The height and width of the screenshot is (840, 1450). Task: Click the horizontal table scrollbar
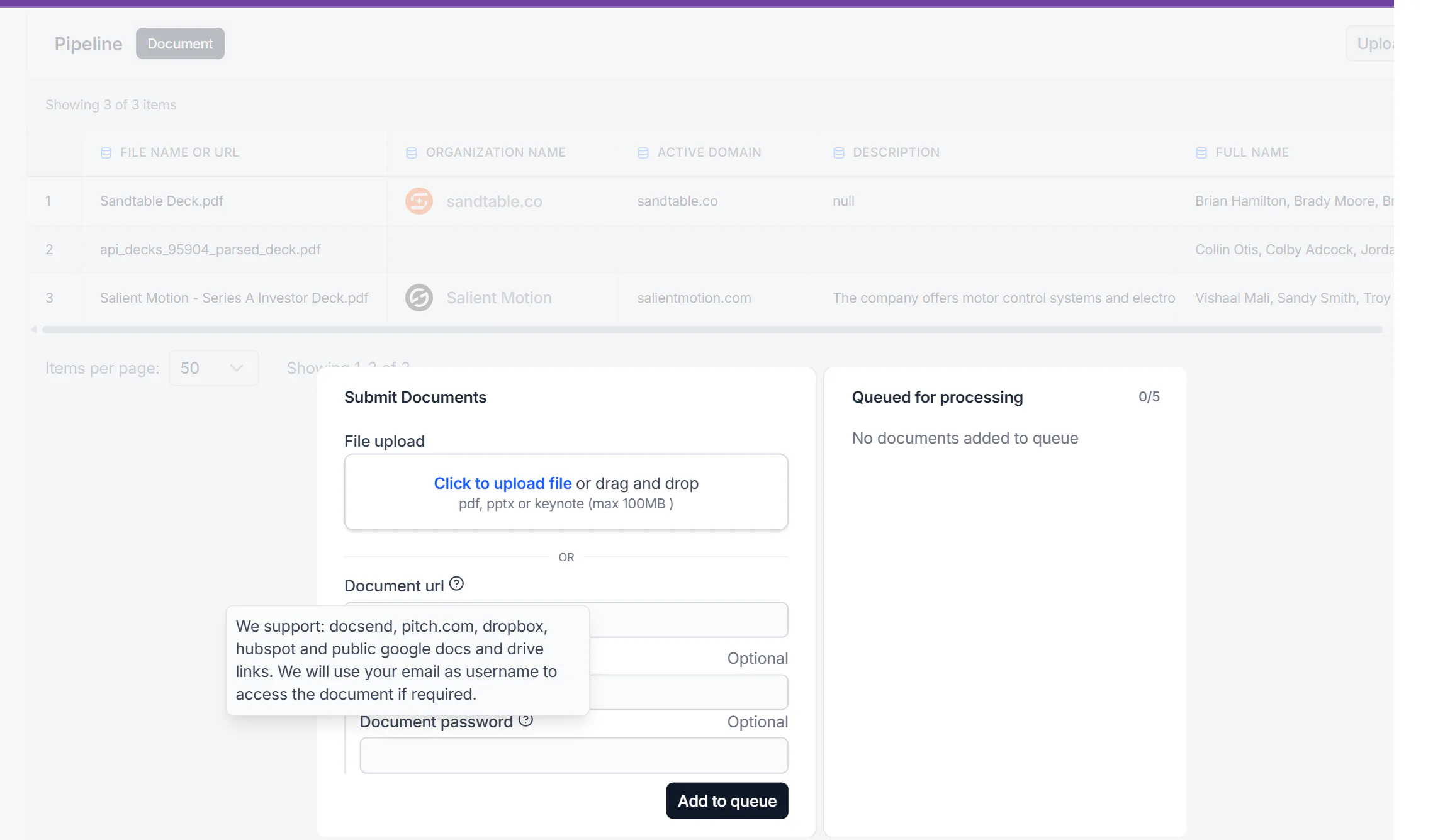point(712,330)
